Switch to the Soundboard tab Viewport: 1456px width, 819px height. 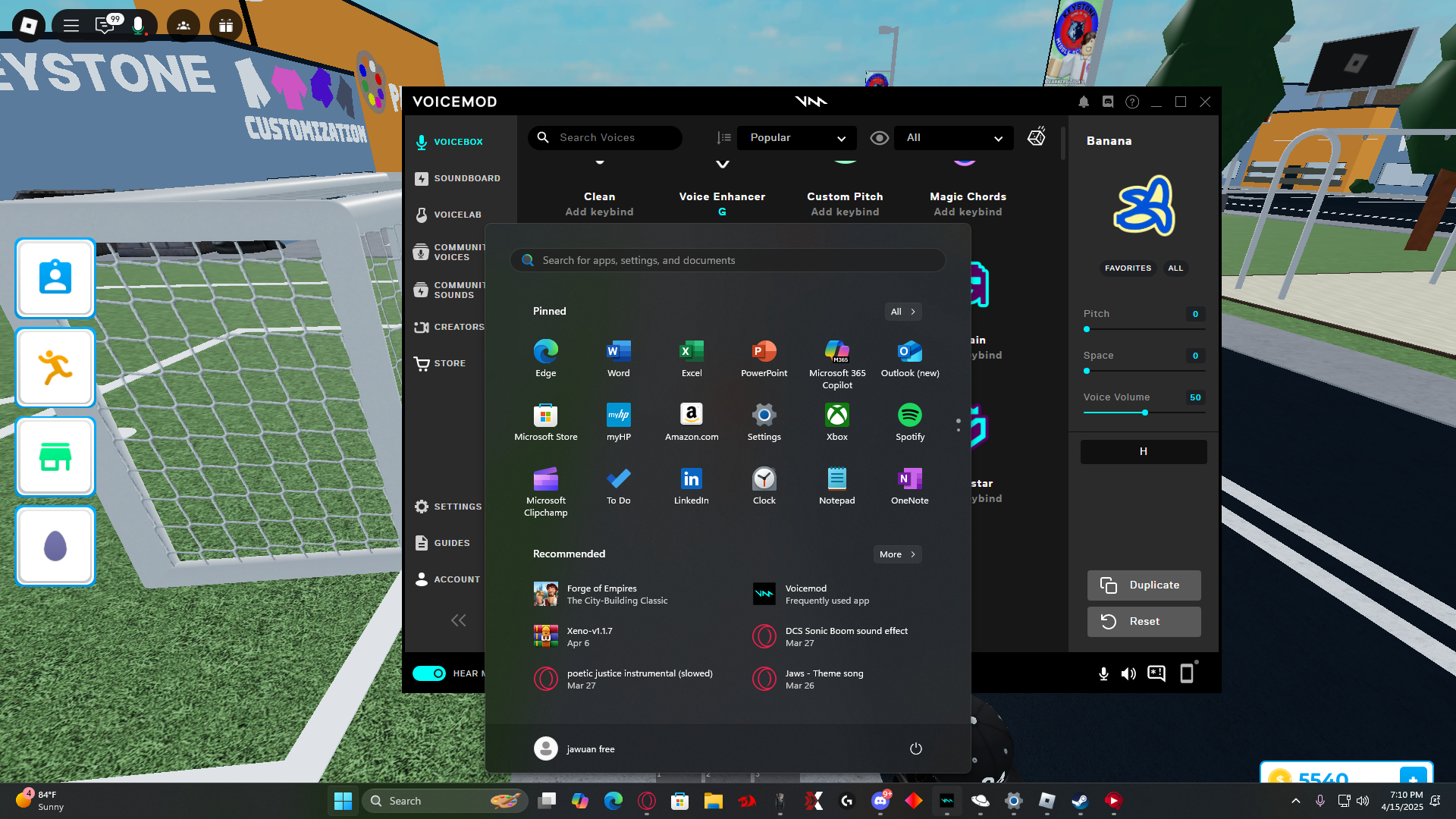[457, 178]
